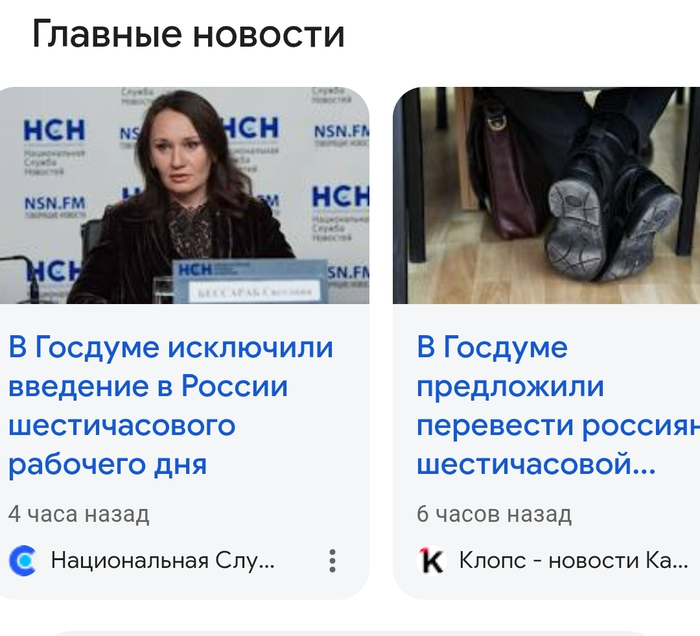Open the headline starting 'В Госдуме предложили'
The width and height of the screenshot is (700, 636).
click(558, 405)
